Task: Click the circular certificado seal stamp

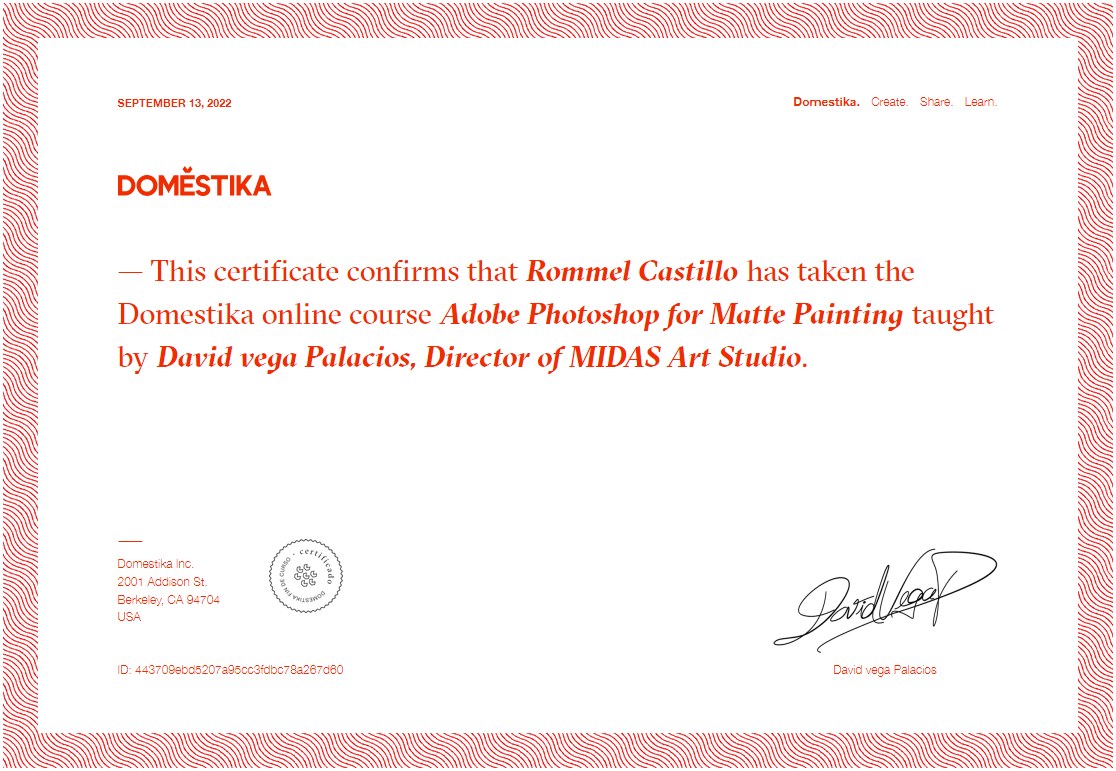Action: click(x=305, y=576)
